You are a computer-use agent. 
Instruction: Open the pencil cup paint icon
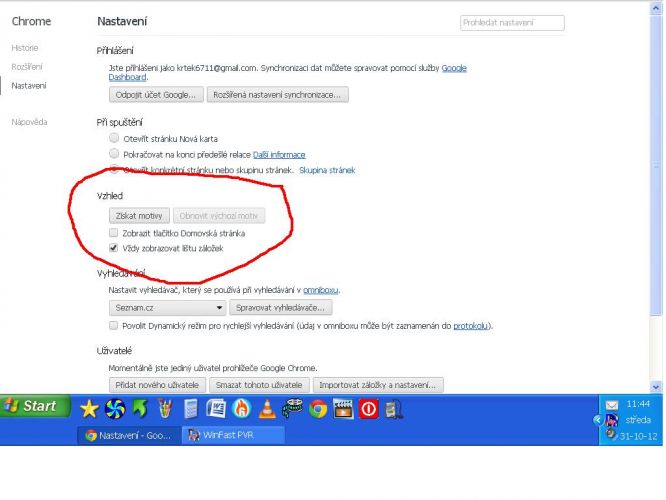(165, 410)
